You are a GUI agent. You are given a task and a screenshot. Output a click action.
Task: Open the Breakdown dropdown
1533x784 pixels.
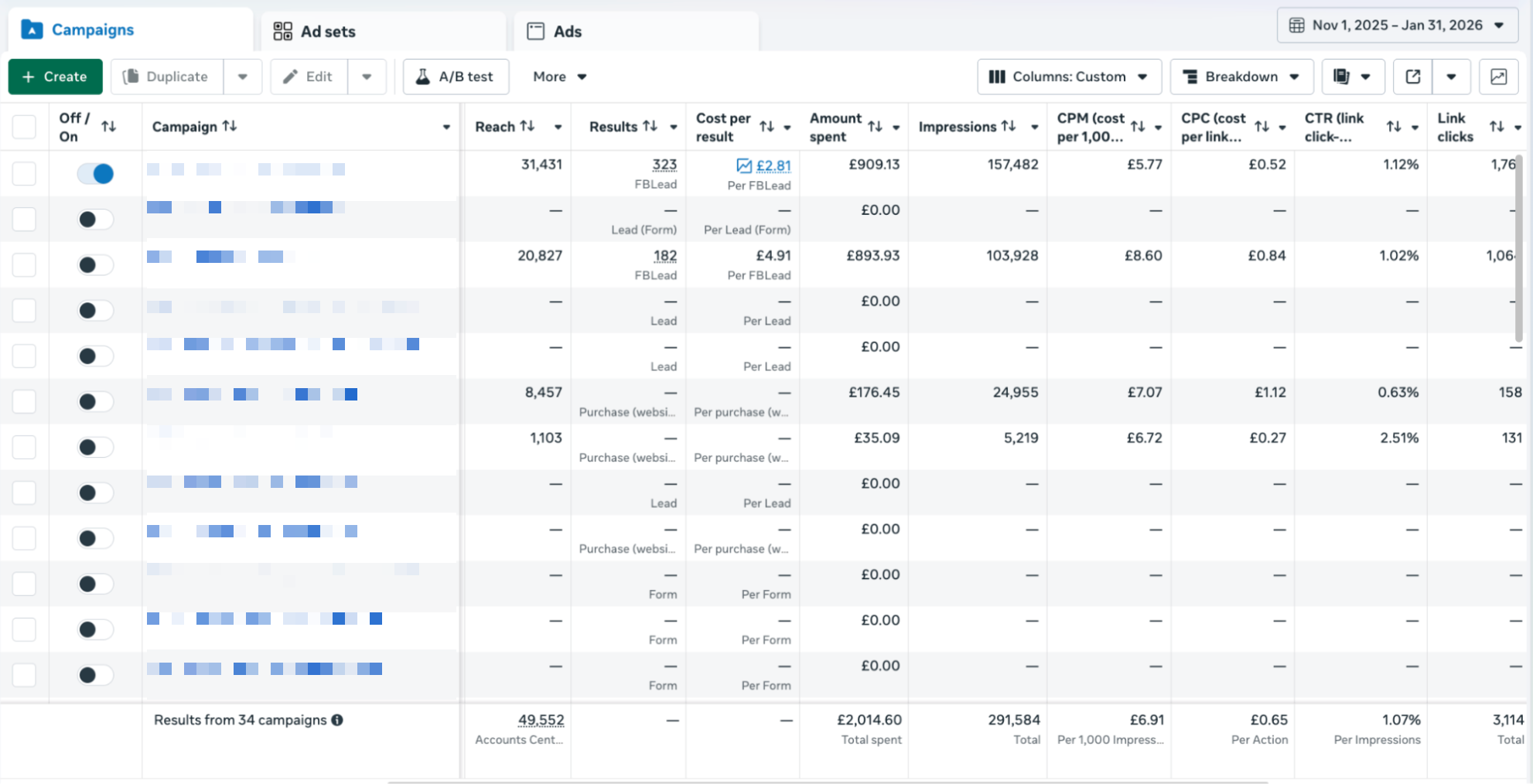pos(1241,77)
